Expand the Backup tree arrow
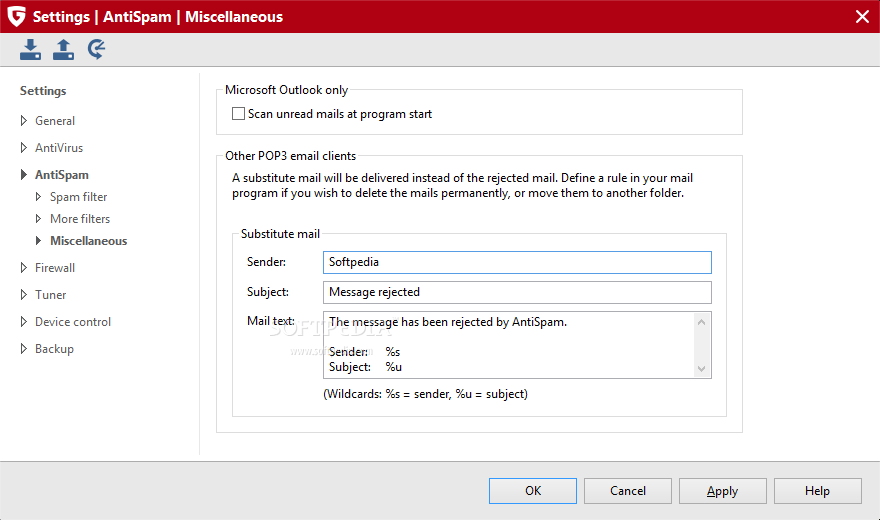The height and width of the screenshot is (520, 880). (24, 348)
